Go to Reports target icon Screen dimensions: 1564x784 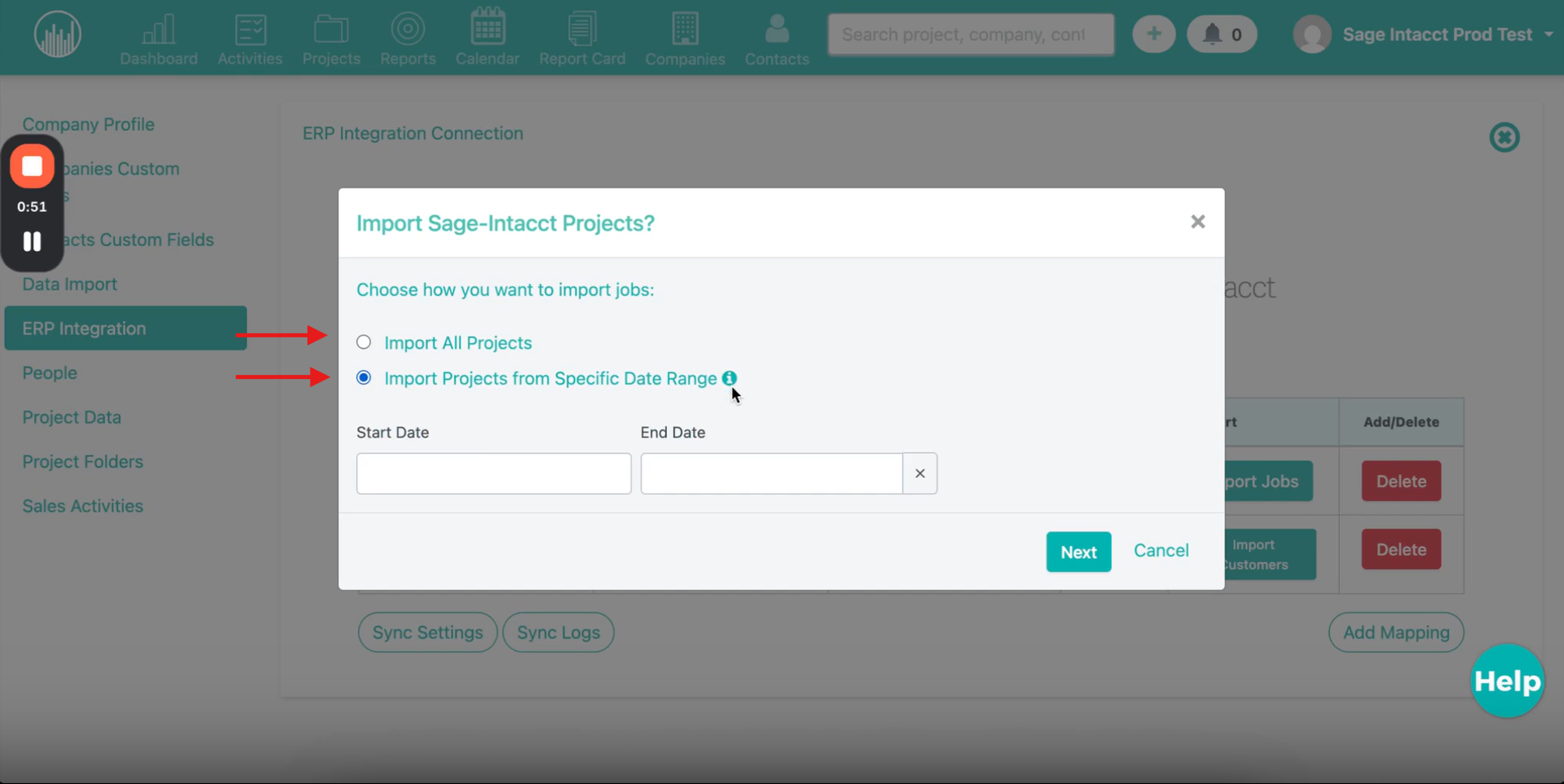408,30
